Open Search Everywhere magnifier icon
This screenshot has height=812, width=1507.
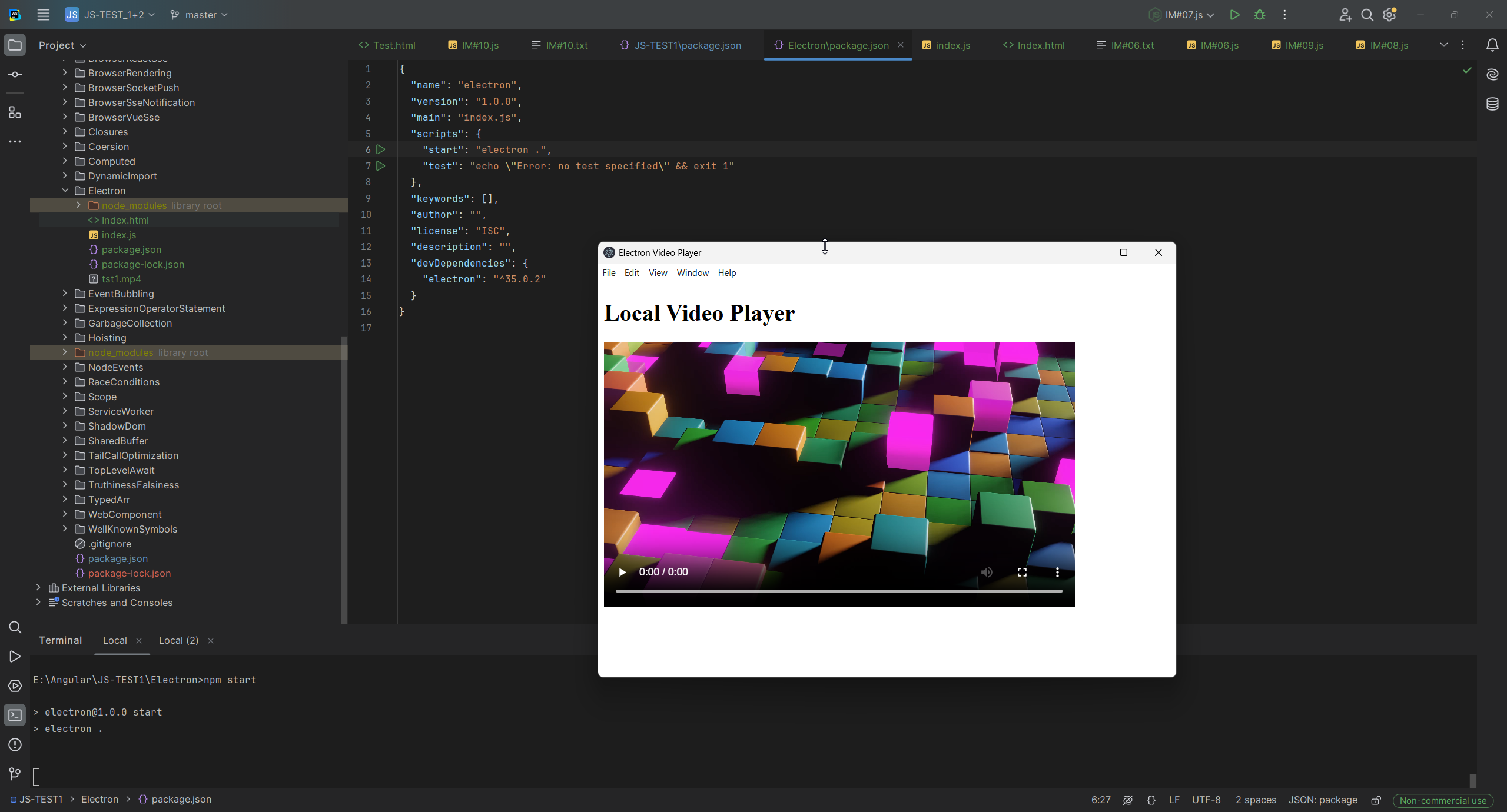[1367, 15]
